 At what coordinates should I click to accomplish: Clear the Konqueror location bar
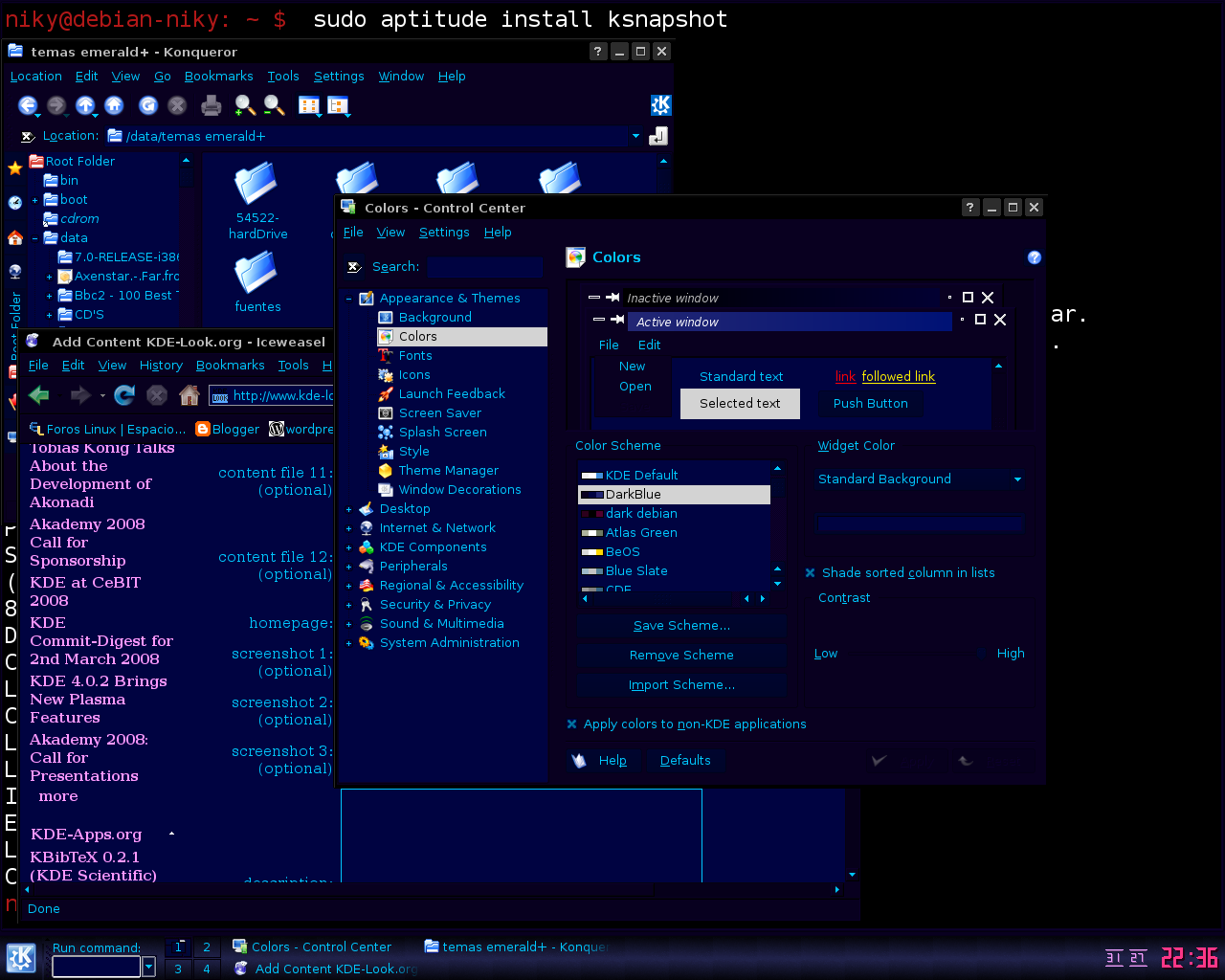click(28, 137)
